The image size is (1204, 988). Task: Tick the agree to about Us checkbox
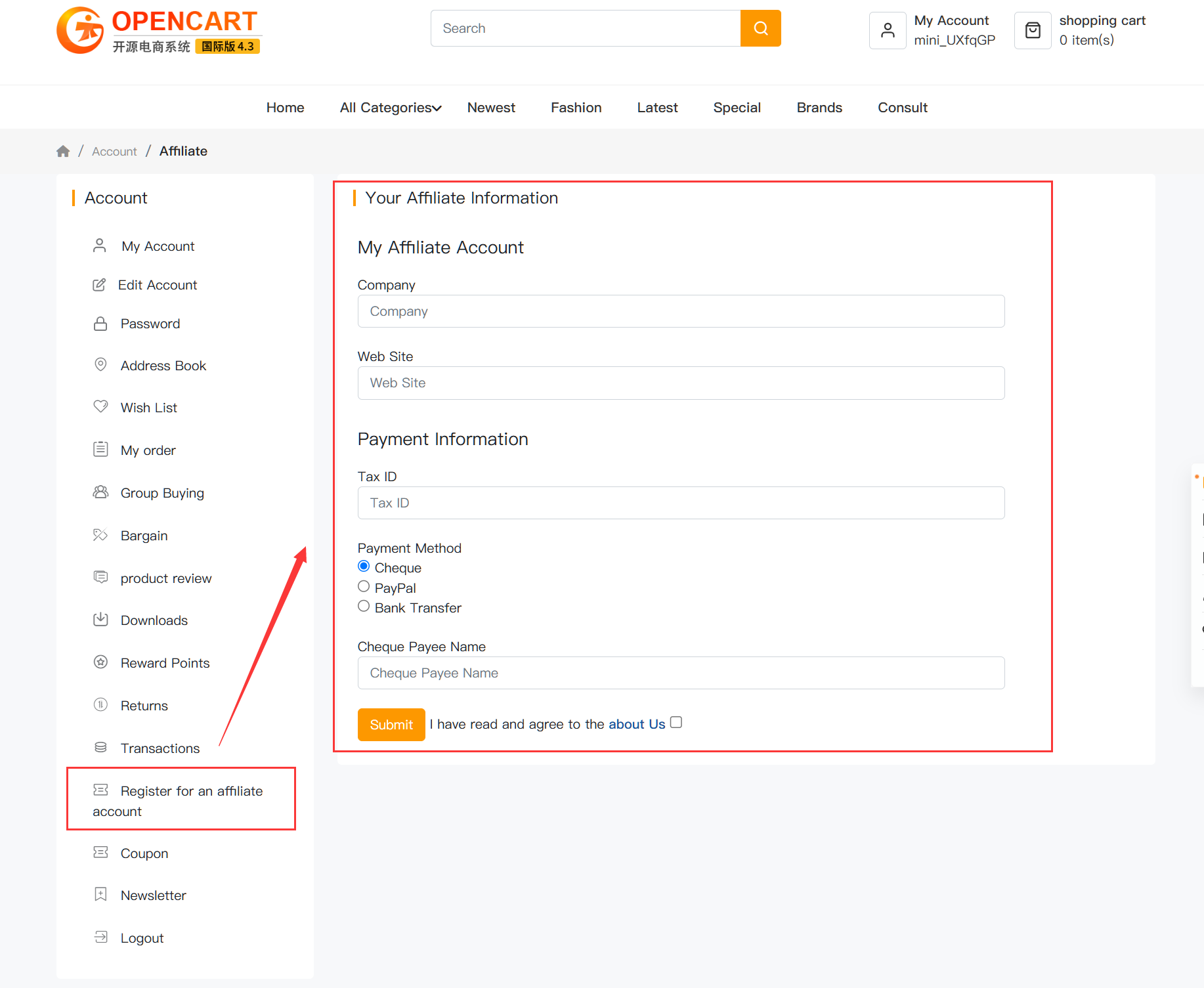click(x=676, y=723)
